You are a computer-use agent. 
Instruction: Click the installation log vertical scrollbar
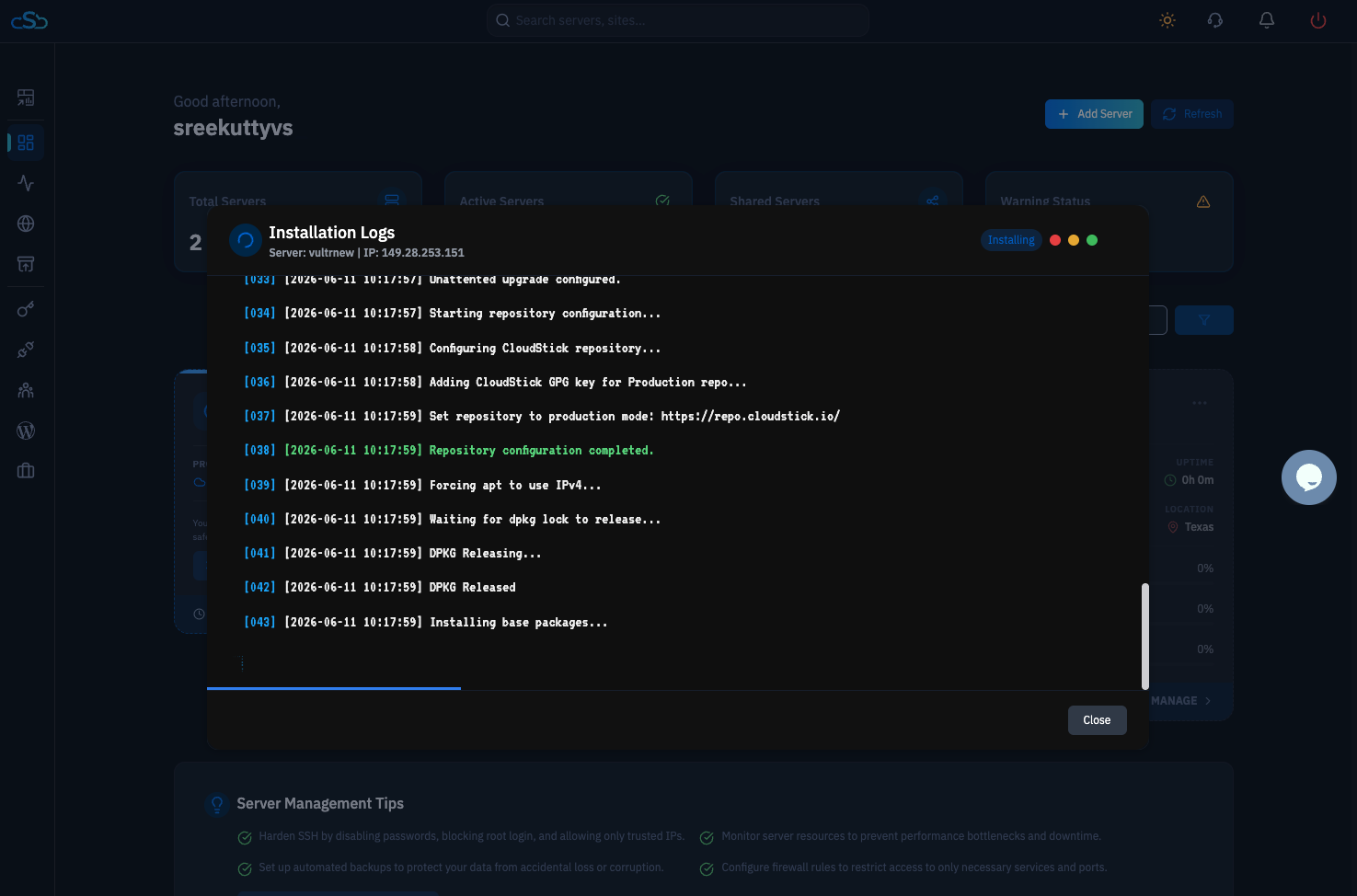pos(1145,636)
